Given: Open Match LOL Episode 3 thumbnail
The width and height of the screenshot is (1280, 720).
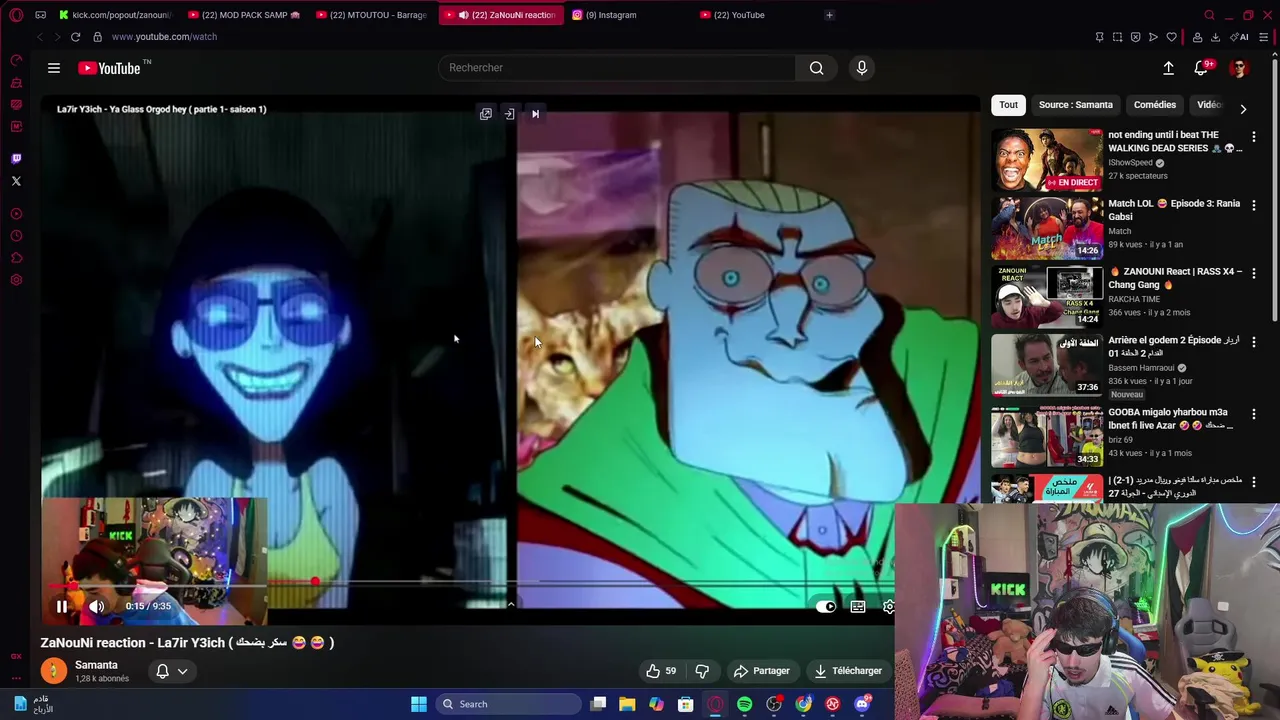Looking at the screenshot, I should click(x=1047, y=228).
